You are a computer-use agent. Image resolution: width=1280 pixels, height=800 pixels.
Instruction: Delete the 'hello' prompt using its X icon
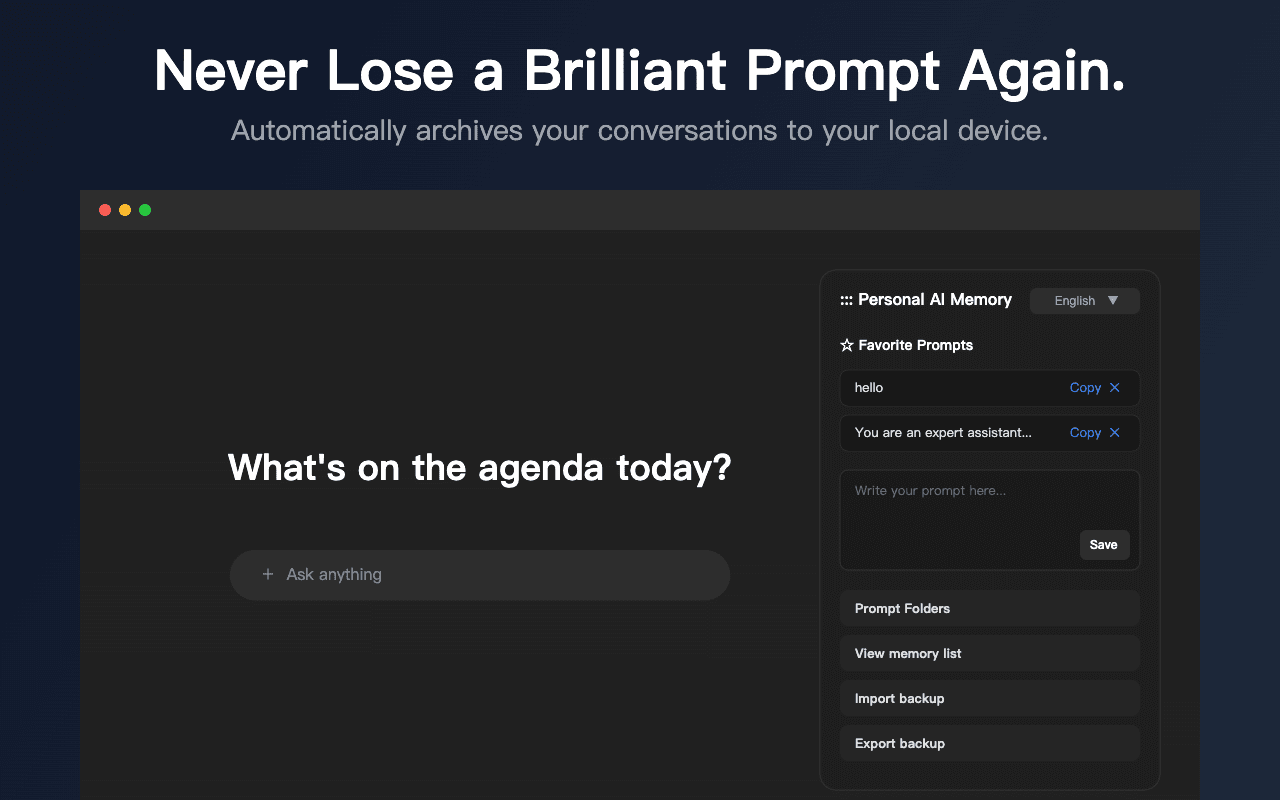(1117, 387)
